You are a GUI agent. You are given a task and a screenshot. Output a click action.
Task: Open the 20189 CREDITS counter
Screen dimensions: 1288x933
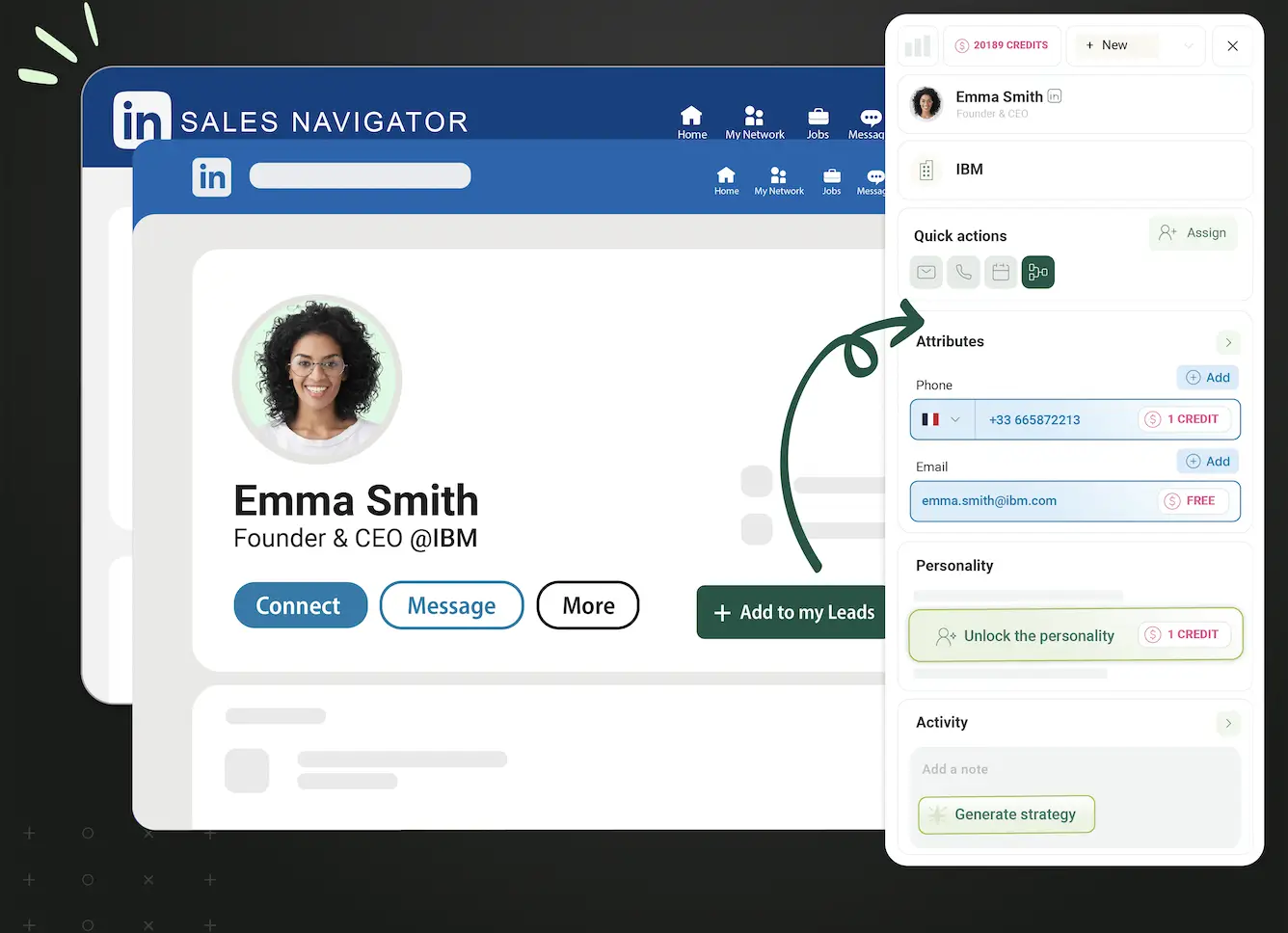coord(1002,45)
